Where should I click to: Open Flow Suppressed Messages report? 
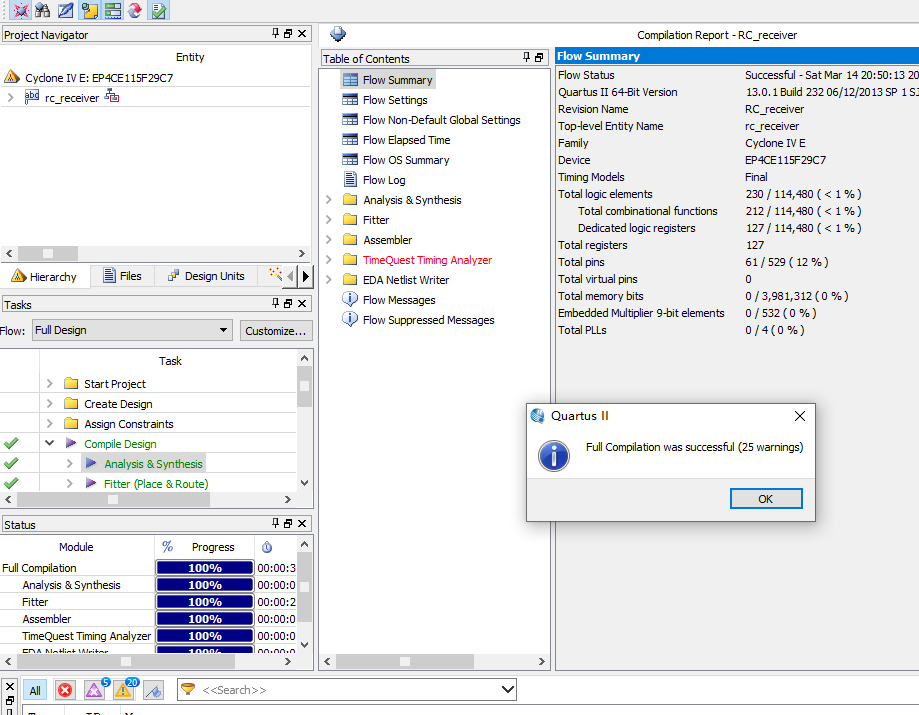click(x=428, y=320)
